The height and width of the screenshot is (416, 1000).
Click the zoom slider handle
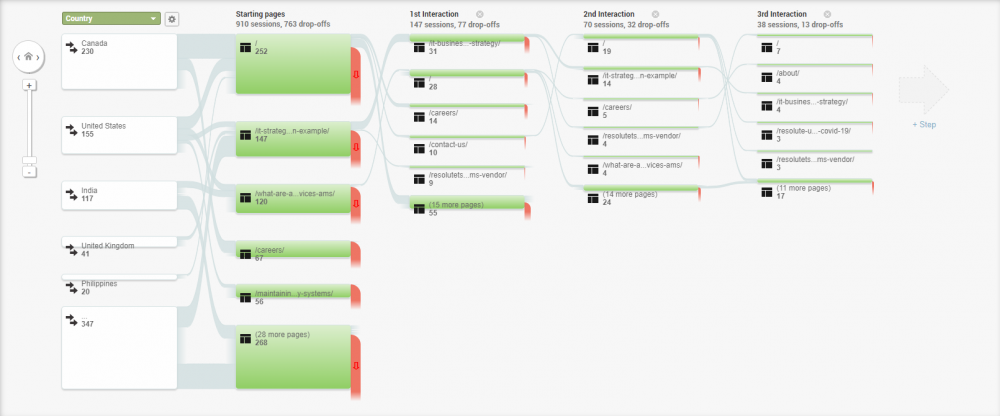29,159
